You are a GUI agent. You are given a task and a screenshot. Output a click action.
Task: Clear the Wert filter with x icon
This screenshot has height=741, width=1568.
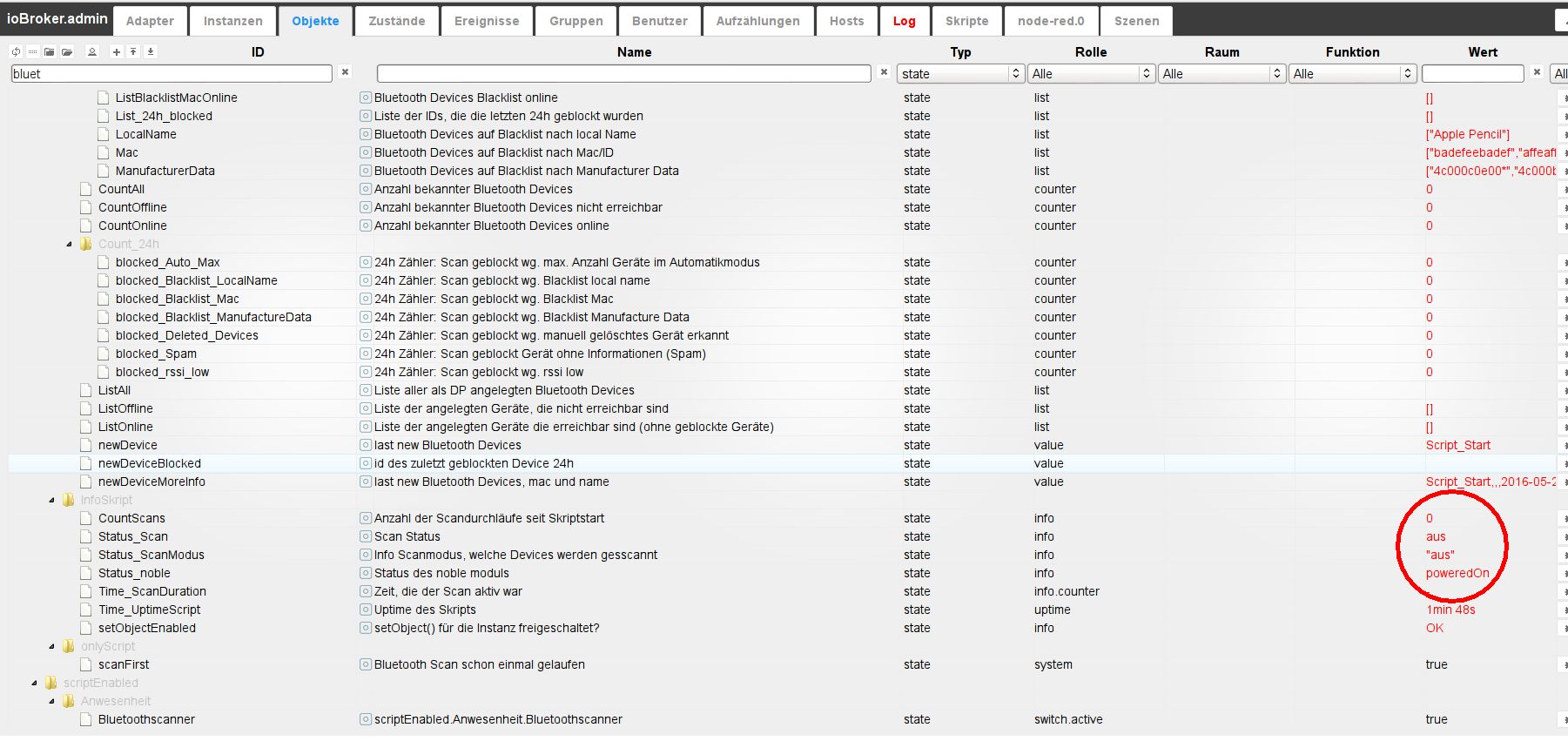[x=1537, y=73]
